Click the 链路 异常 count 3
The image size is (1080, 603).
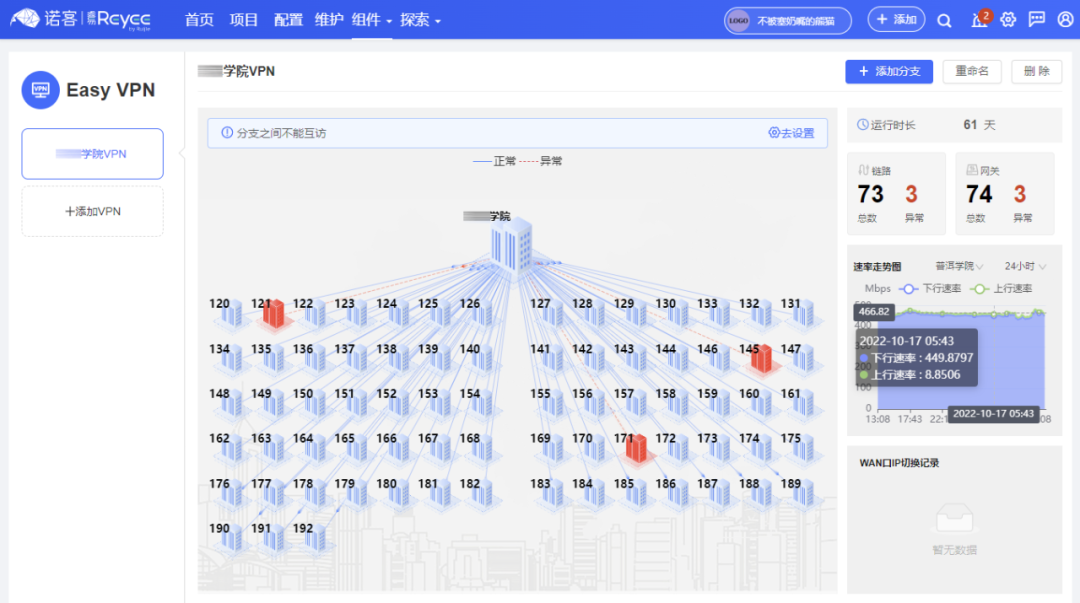click(x=911, y=194)
